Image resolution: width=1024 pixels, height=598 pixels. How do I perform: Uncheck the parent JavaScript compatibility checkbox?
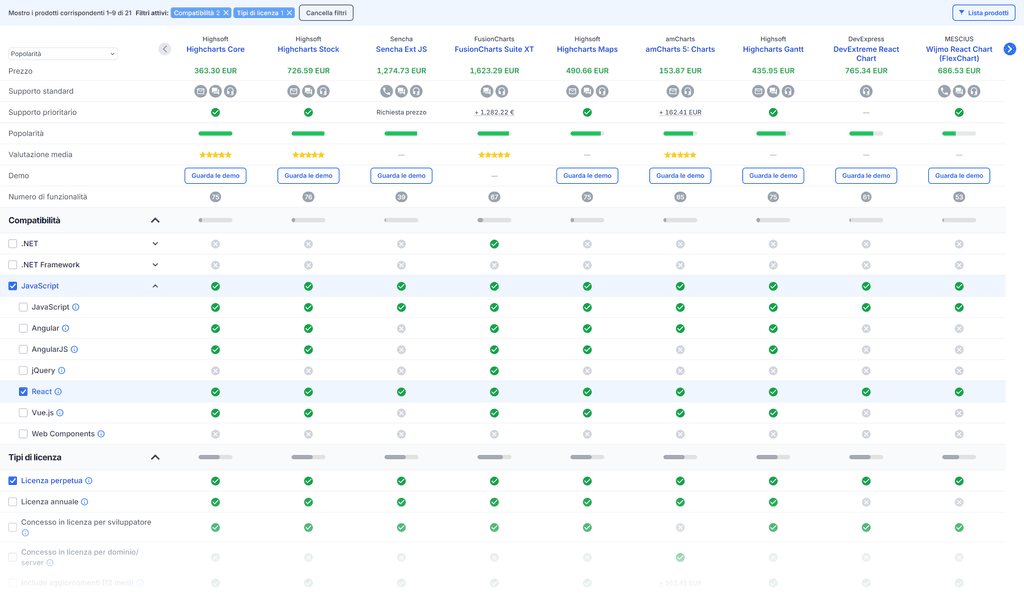point(12,286)
